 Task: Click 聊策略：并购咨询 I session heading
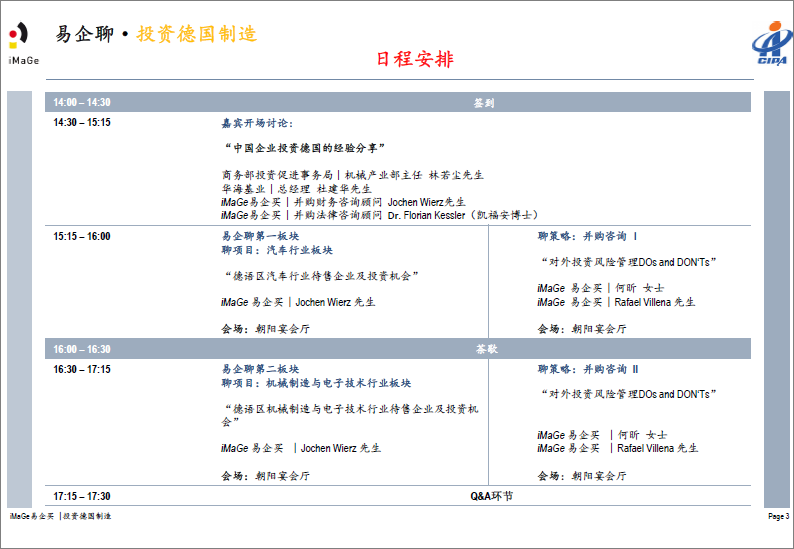click(x=588, y=237)
